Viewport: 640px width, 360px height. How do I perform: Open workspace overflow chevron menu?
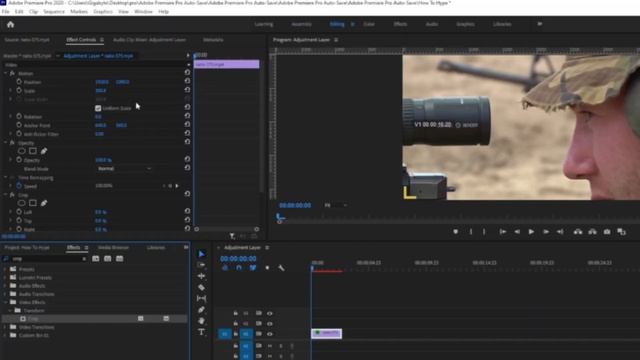coord(540,24)
